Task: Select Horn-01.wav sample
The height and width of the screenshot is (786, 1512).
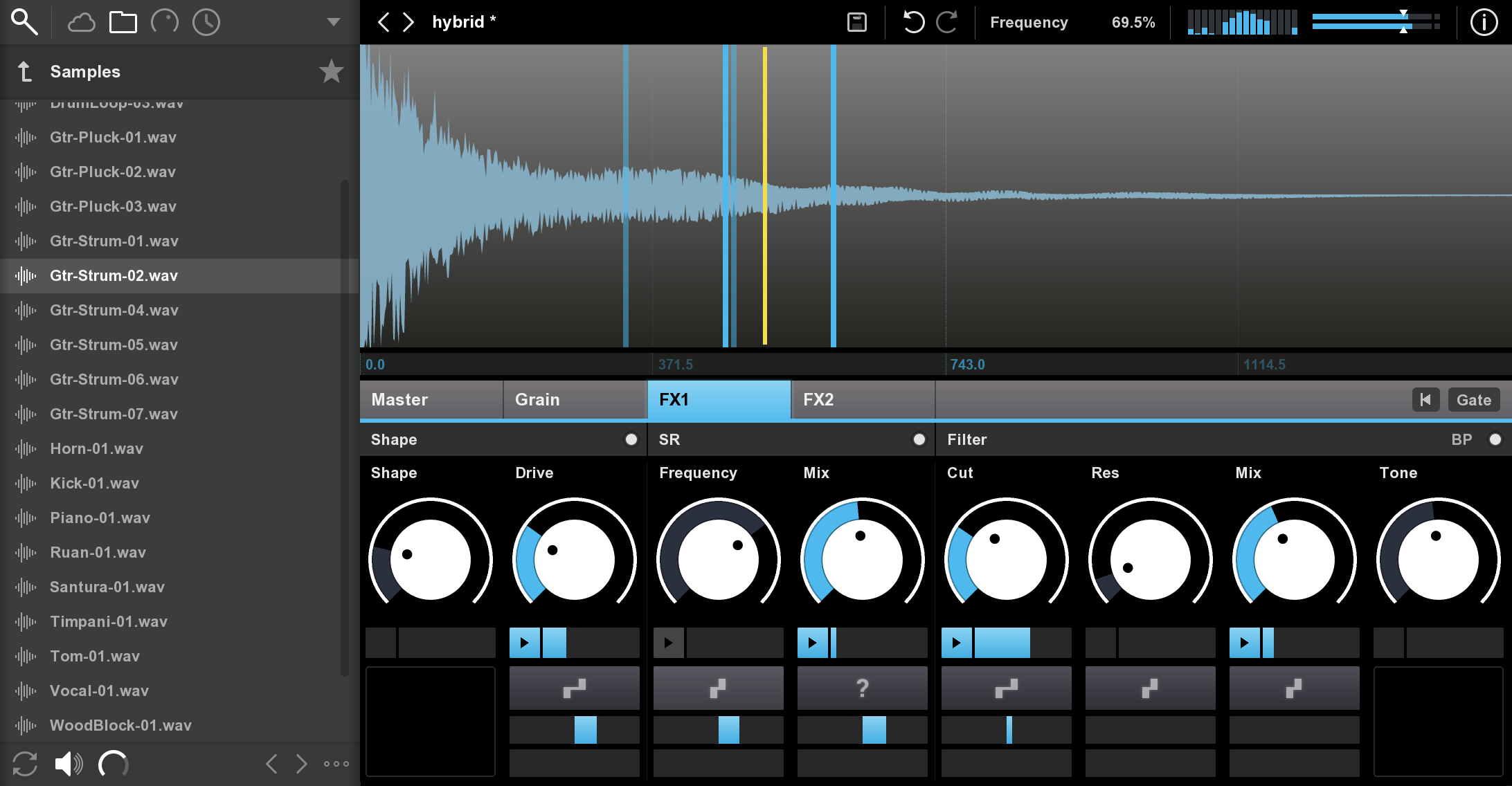Action: tap(172, 448)
